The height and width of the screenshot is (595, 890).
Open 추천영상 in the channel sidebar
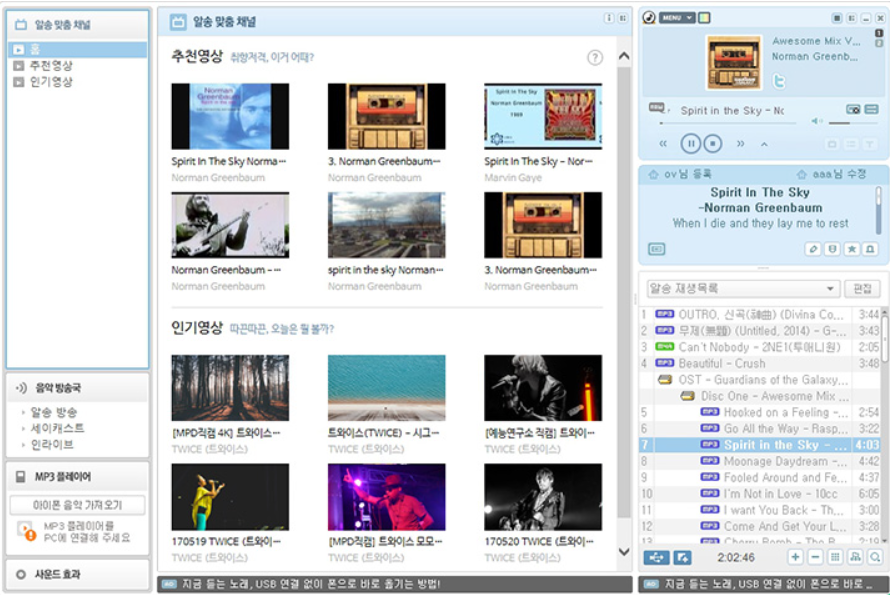coord(51,66)
